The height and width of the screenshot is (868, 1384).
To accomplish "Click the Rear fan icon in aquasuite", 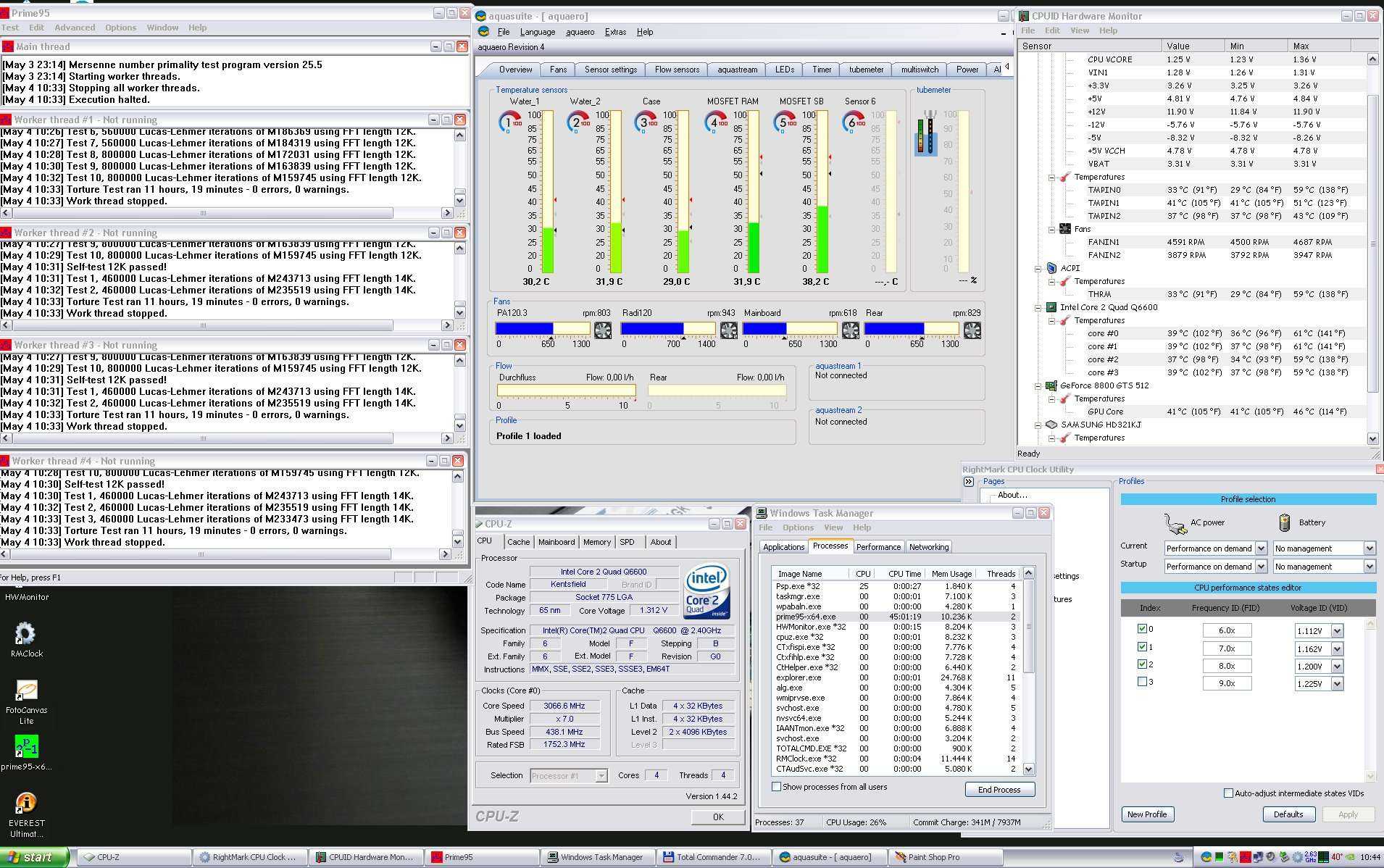I will tap(972, 331).
